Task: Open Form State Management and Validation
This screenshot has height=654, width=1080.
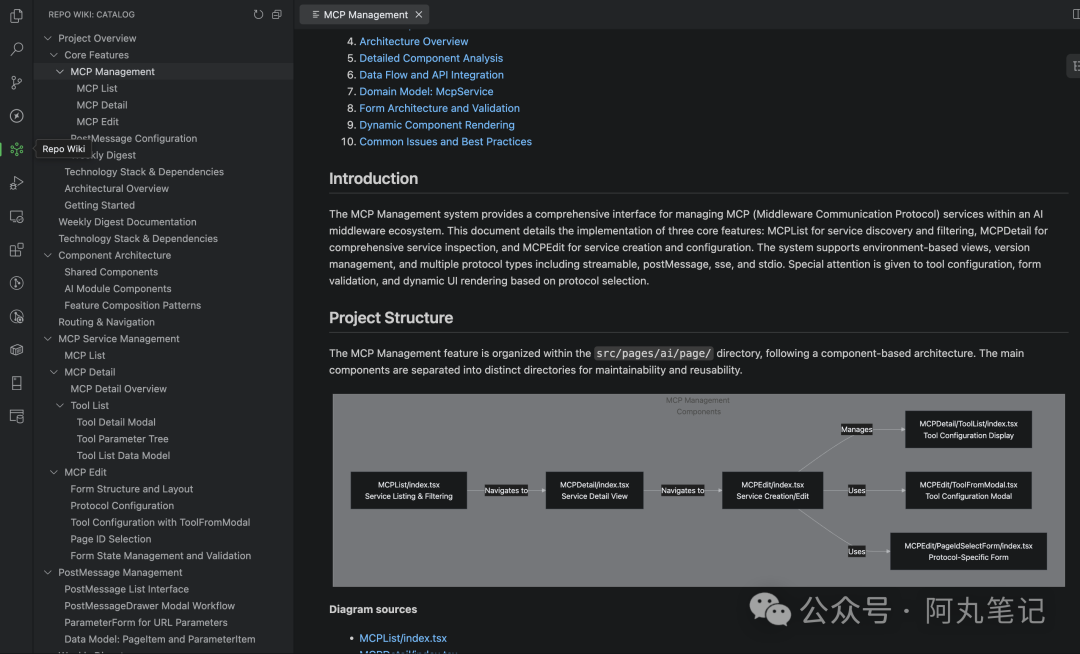Action: click(160, 556)
